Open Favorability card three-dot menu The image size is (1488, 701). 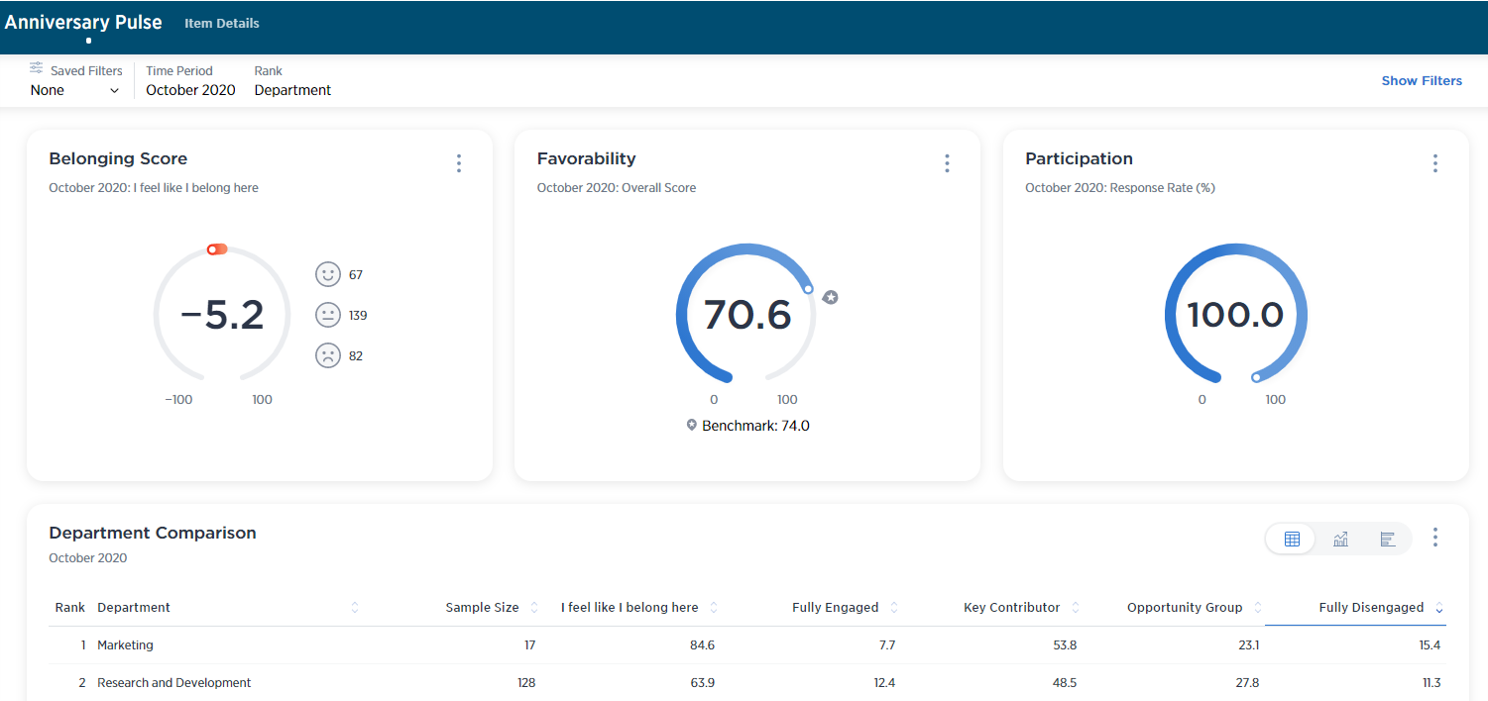click(947, 163)
